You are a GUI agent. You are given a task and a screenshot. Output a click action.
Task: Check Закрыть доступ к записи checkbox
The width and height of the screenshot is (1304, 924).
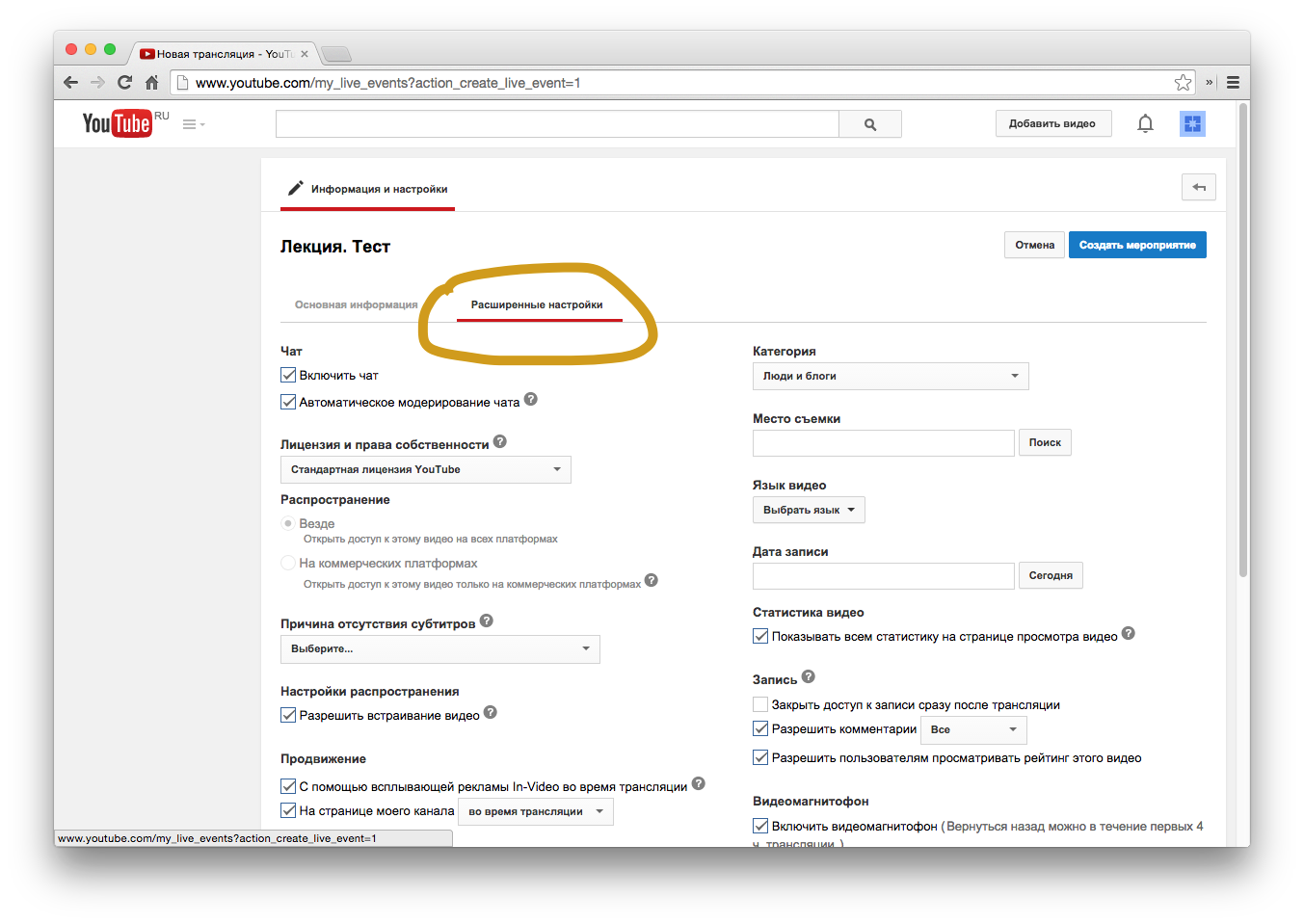click(760, 704)
